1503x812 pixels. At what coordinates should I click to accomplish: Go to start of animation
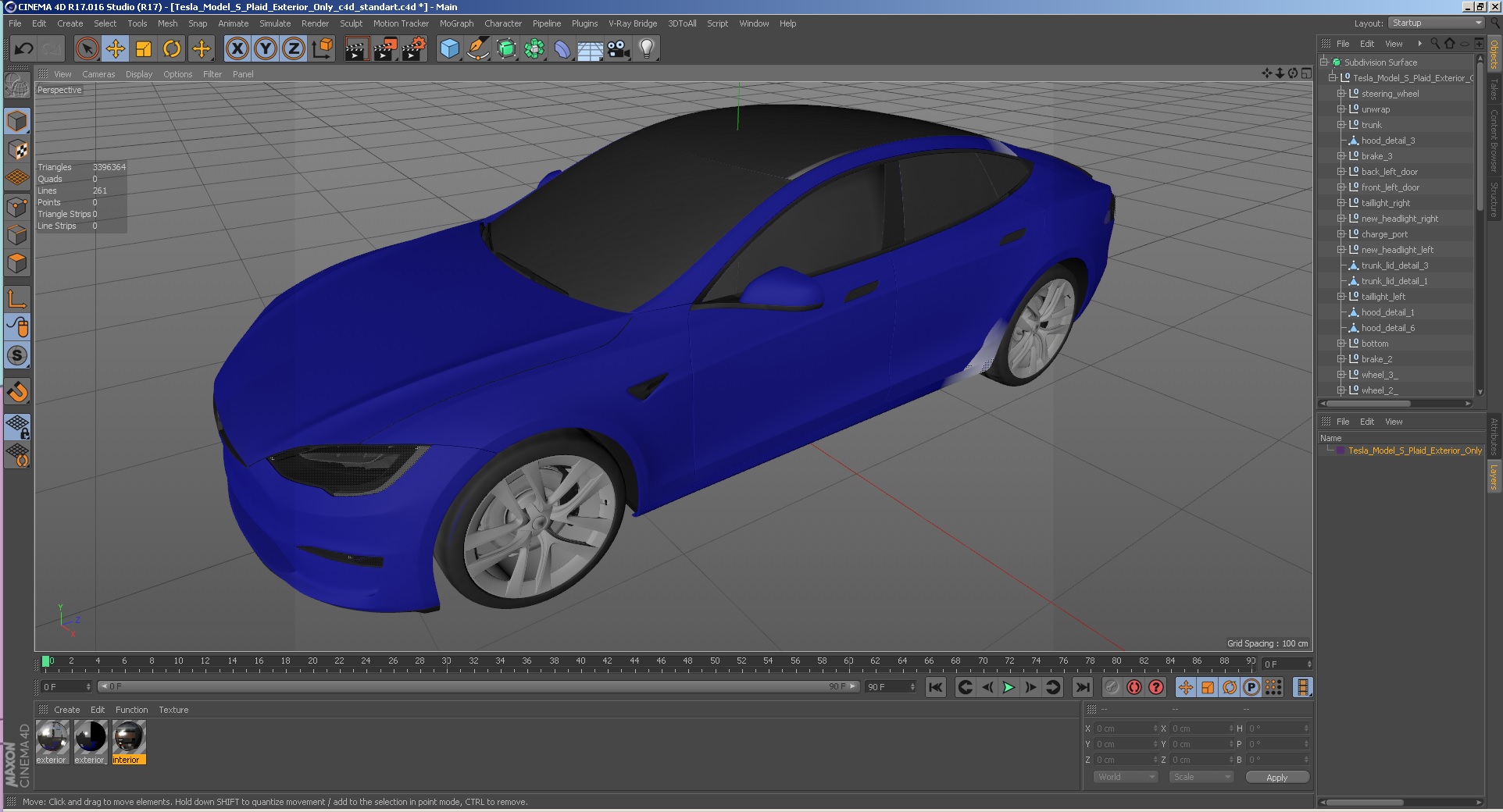click(x=935, y=687)
